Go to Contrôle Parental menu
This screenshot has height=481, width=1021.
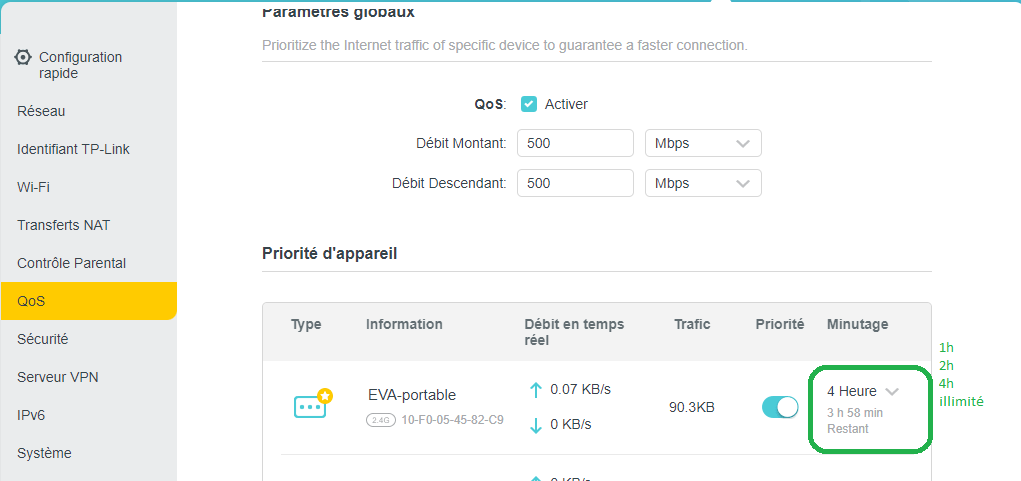click(71, 263)
